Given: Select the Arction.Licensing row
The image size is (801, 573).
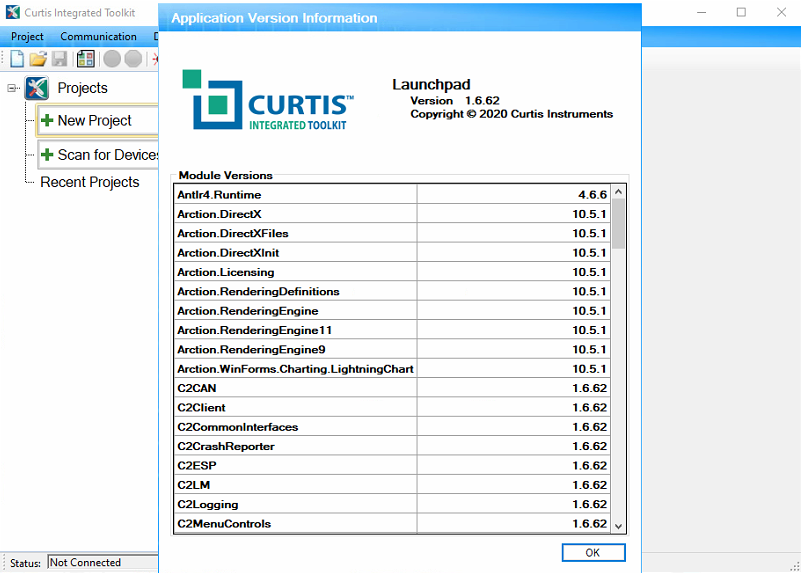Looking at the screenshot, I should [392, 272].
